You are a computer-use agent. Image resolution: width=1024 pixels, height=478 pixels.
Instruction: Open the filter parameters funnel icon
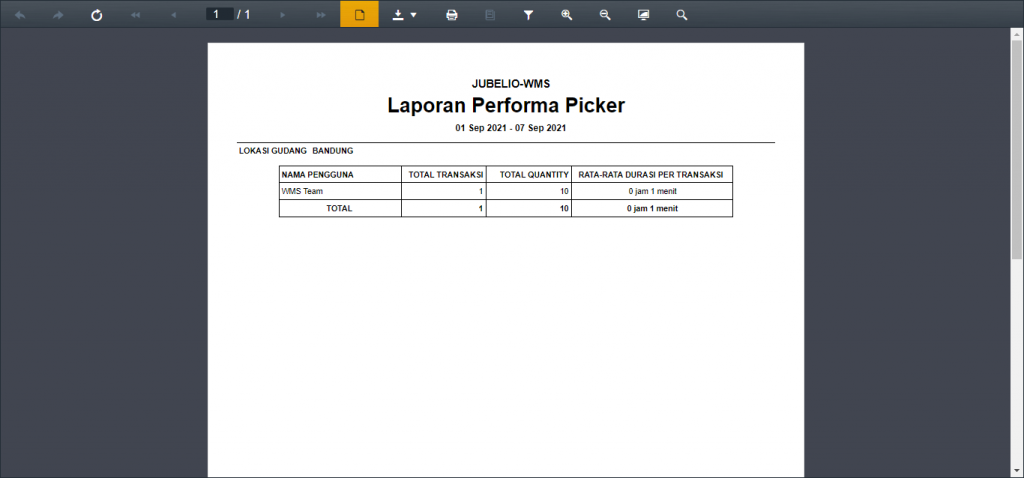[528, 14]
